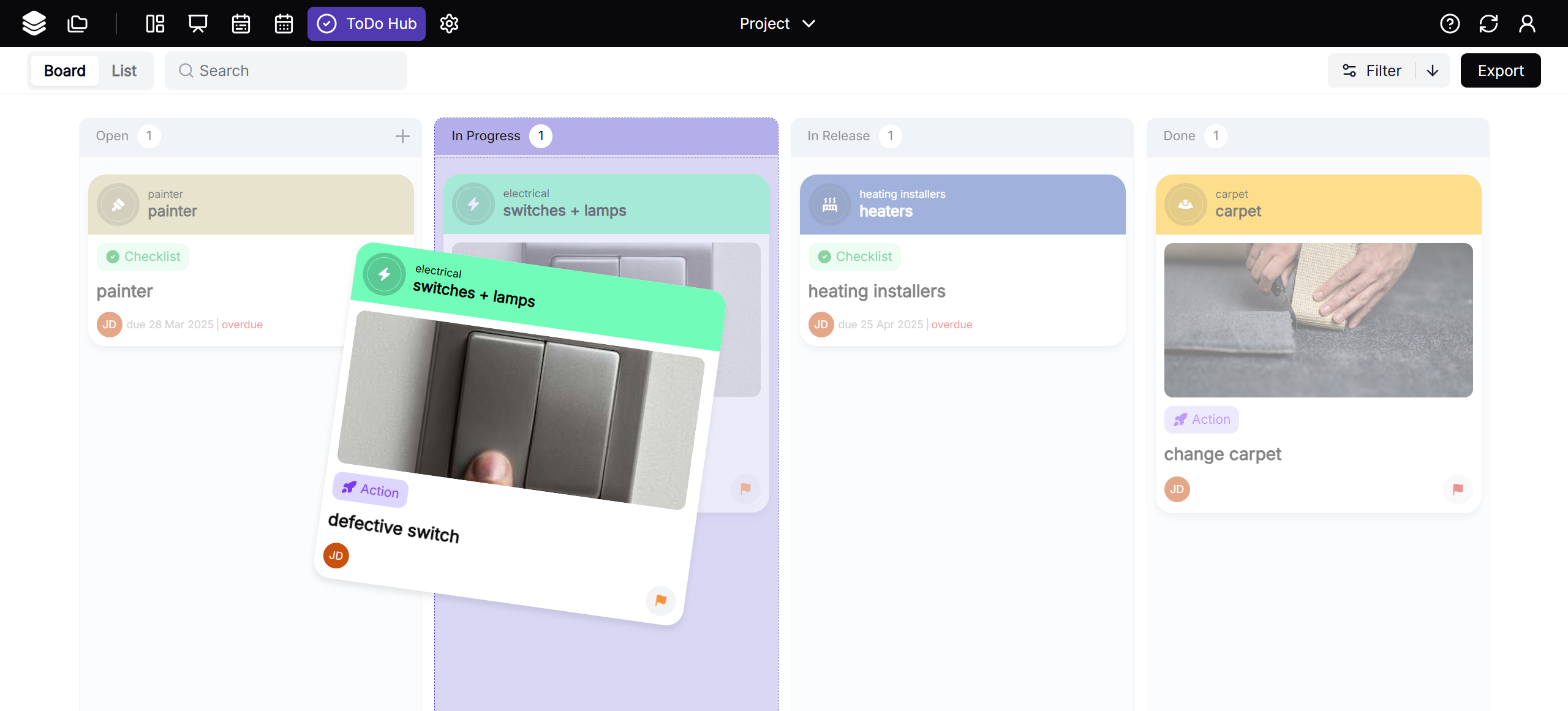Toggle the Checklist badge on painter card
This screenshot has height=711, width=1568.
click(143, 257)
